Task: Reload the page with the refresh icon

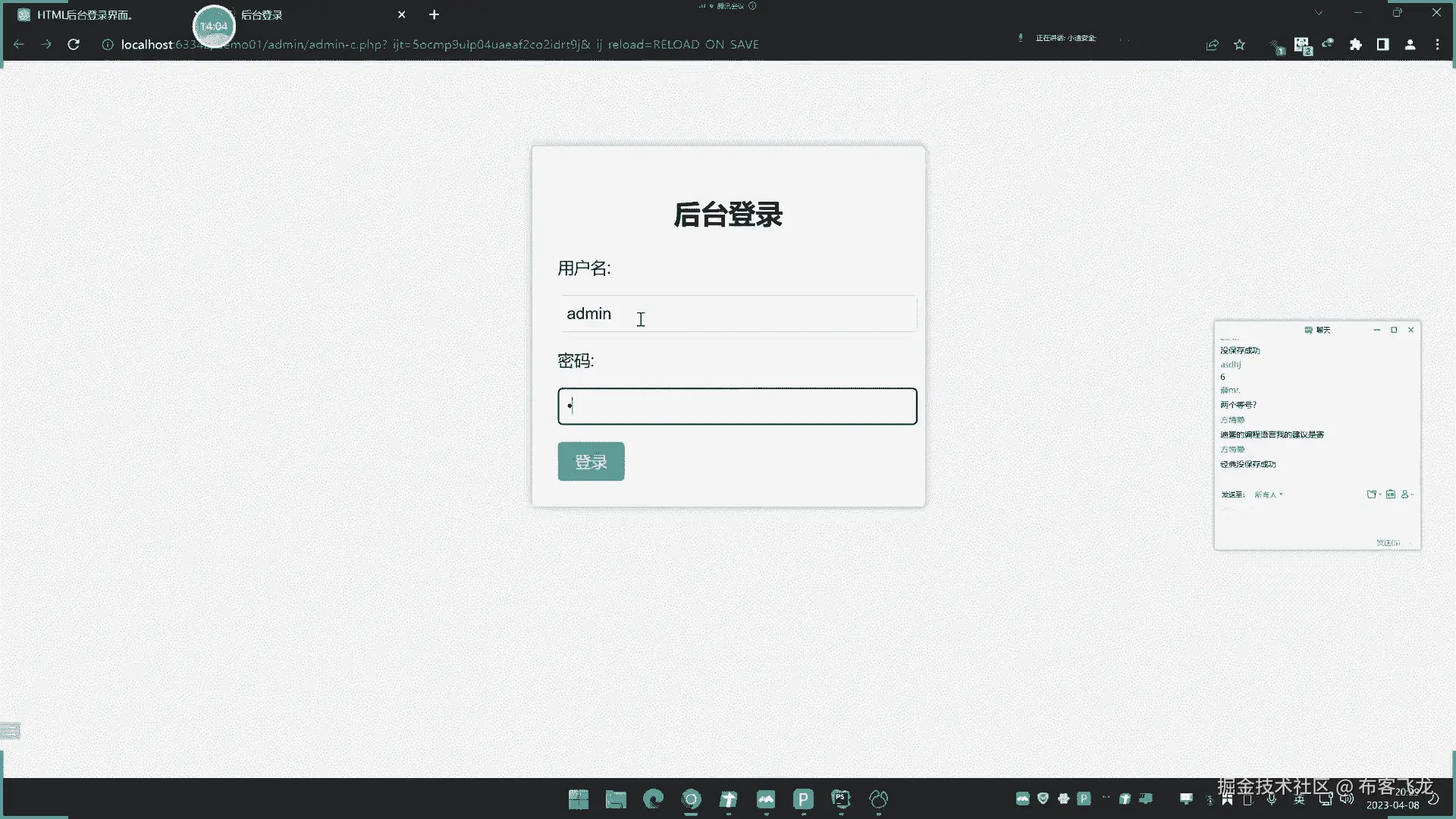Action: [74, 45]
